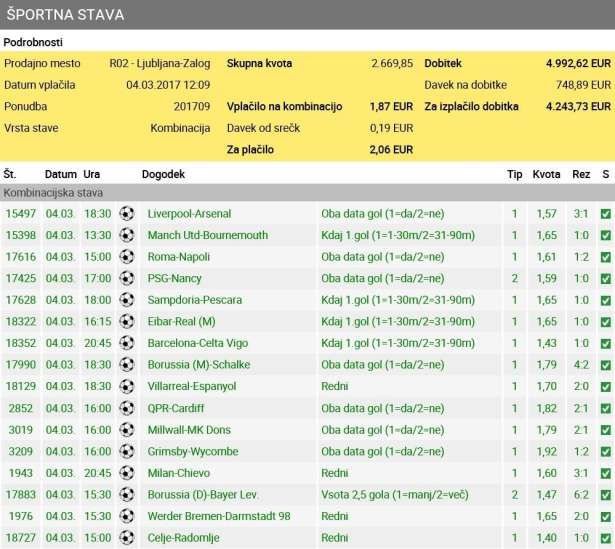
Task: Click the soccer ball icon for Milan-Chievo
Action: [x=127, y=473]
